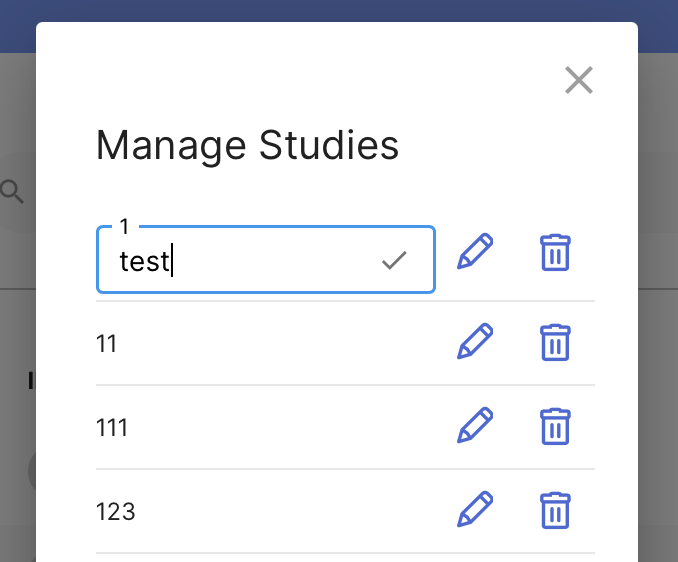
Task: Close the Manage Studies dialog
Action: [x=579, y=80]
